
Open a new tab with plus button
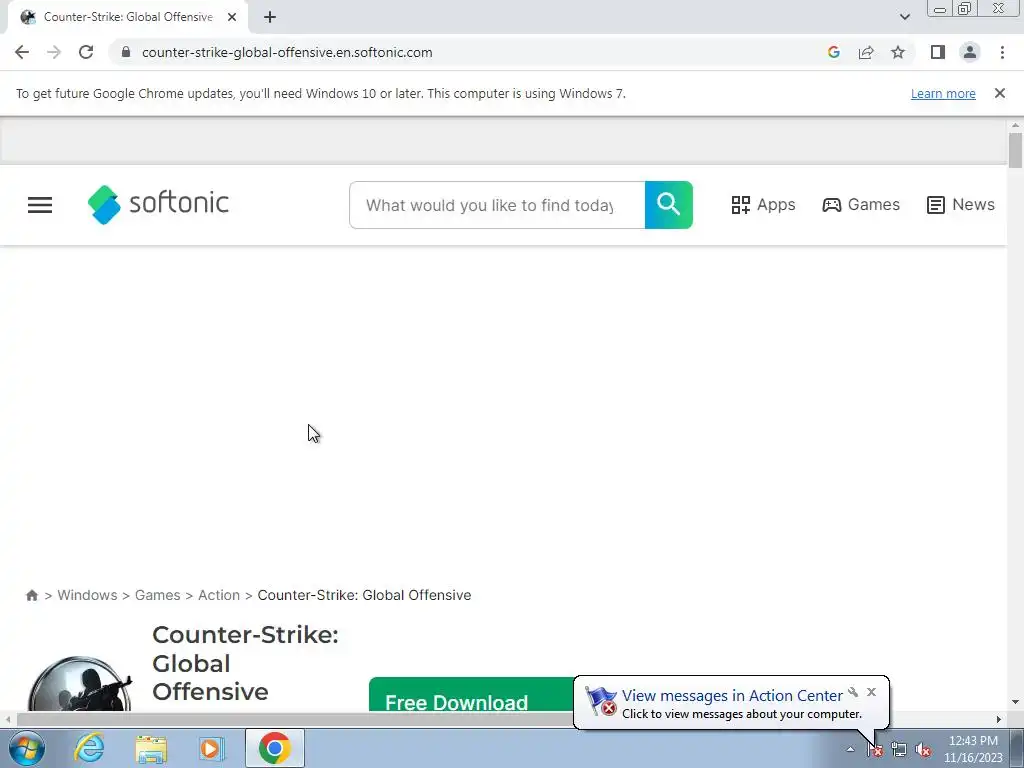270,17
